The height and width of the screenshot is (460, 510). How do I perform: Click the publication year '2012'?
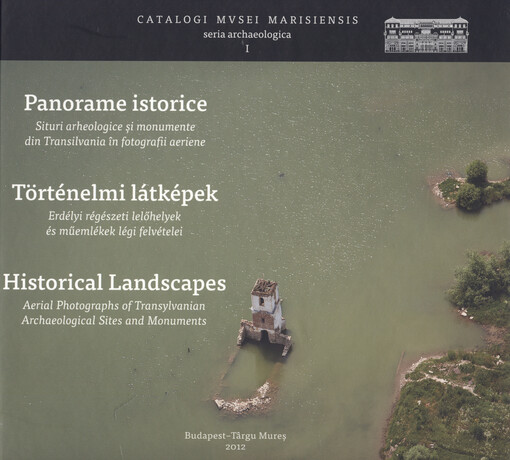pos(235,447)
